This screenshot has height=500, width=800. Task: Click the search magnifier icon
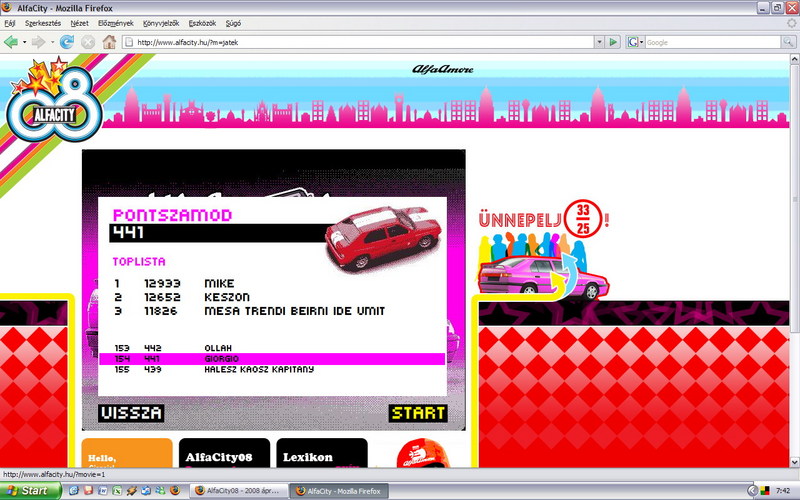[x=788, y=42]
